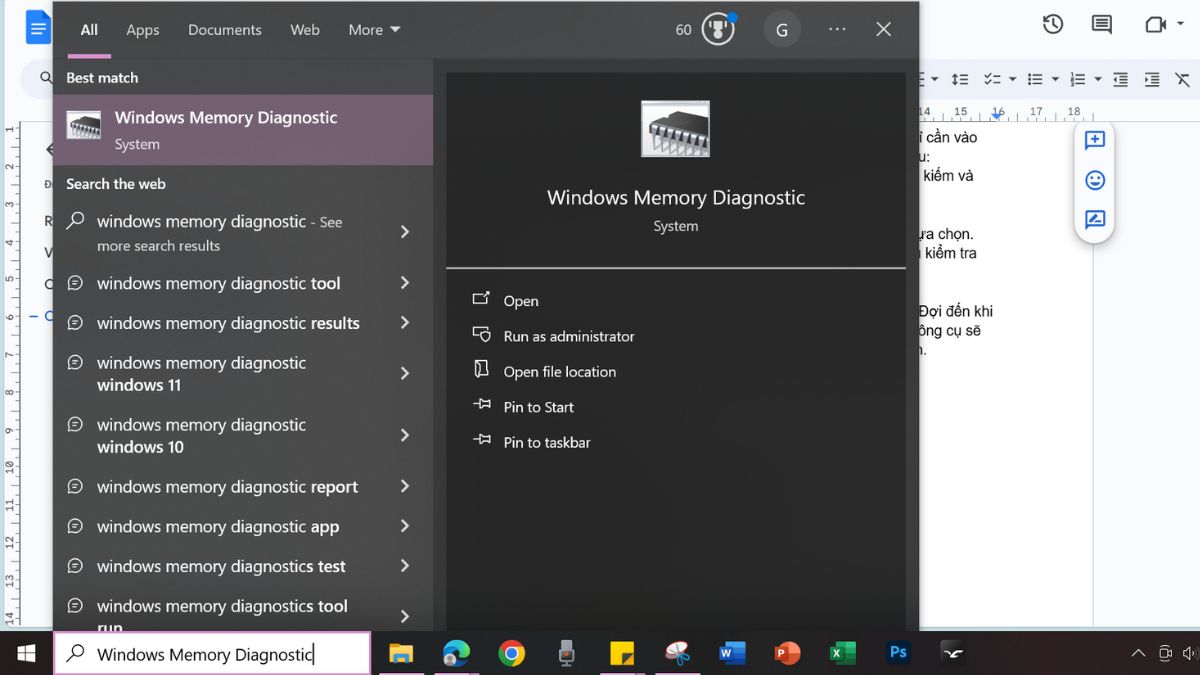Open the microphone app on the taskbar
Image resolution: width=1200 pixels, height=675 pixels.
click(x=567, y=654)
